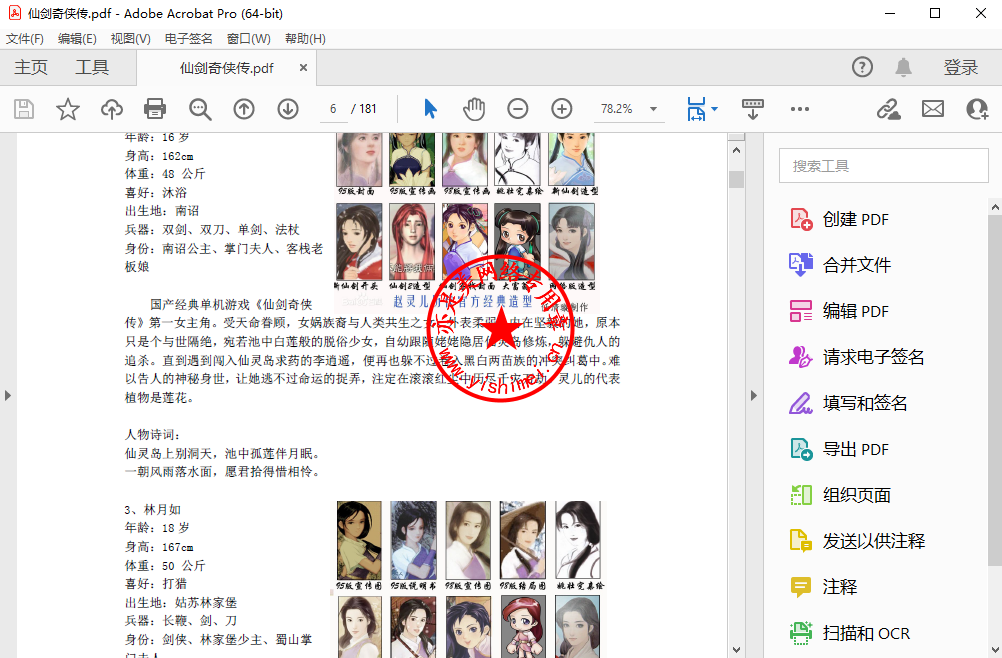Open 合并文件 tool
The image size is (1002, 658).
pos(840,265)
